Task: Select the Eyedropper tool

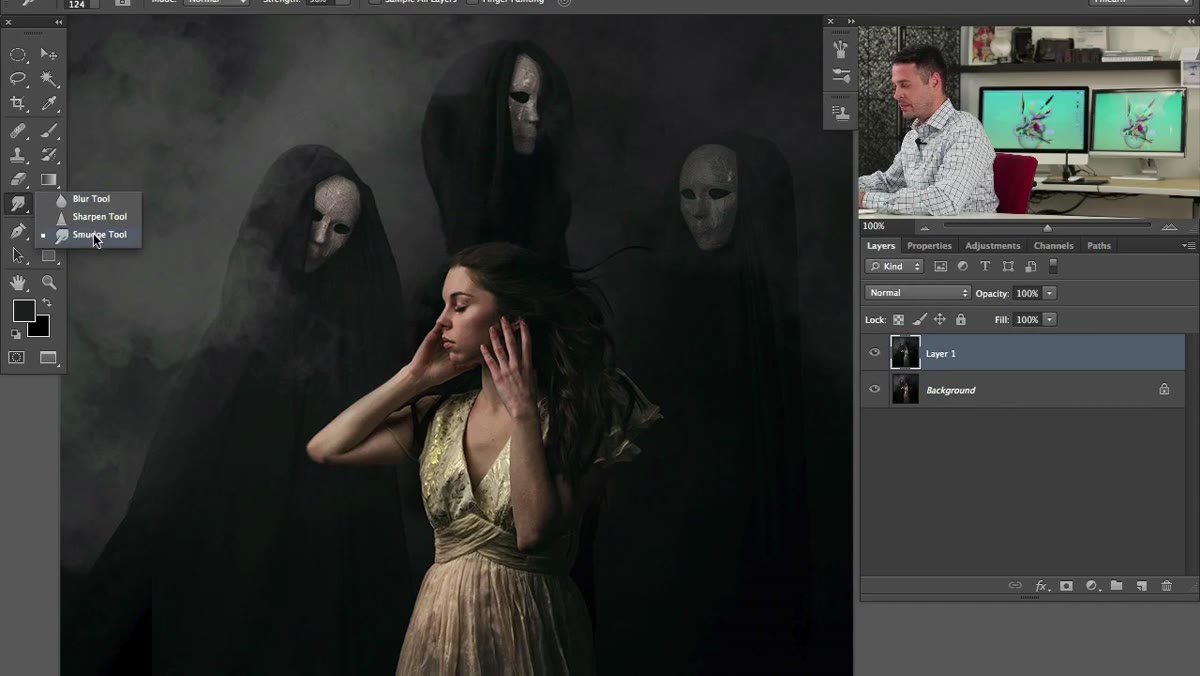Action: pyautogui.click(x=48, y=103)
